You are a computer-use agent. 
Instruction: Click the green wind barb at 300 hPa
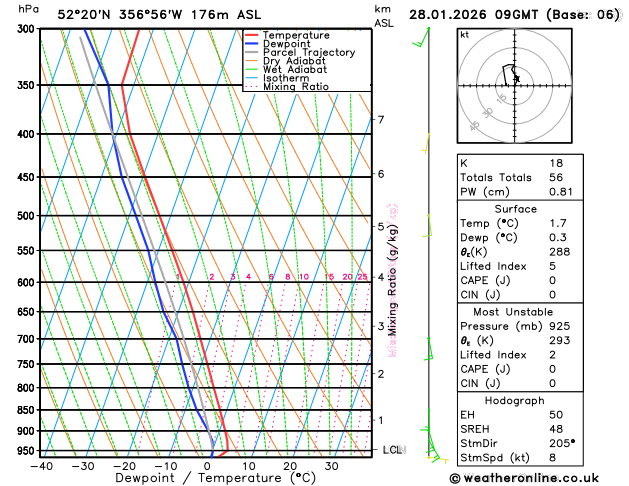[x=421, y=37]
